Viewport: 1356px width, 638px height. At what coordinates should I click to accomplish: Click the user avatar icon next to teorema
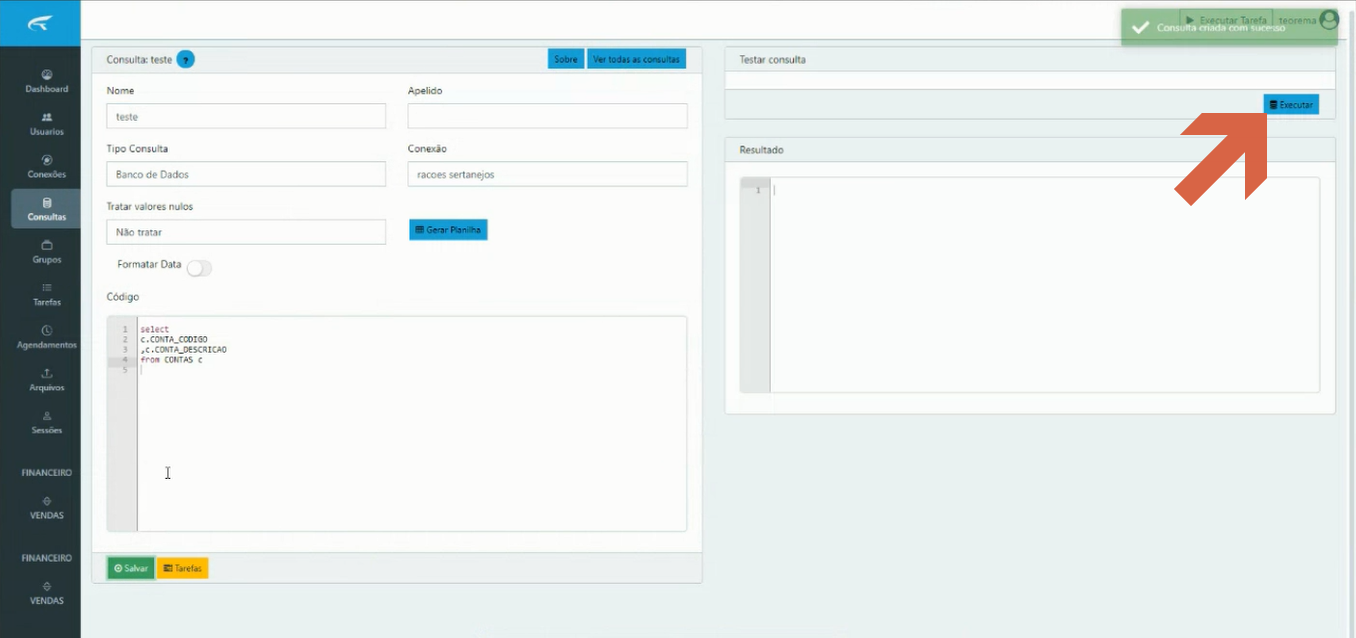(x=1328, y=20)
